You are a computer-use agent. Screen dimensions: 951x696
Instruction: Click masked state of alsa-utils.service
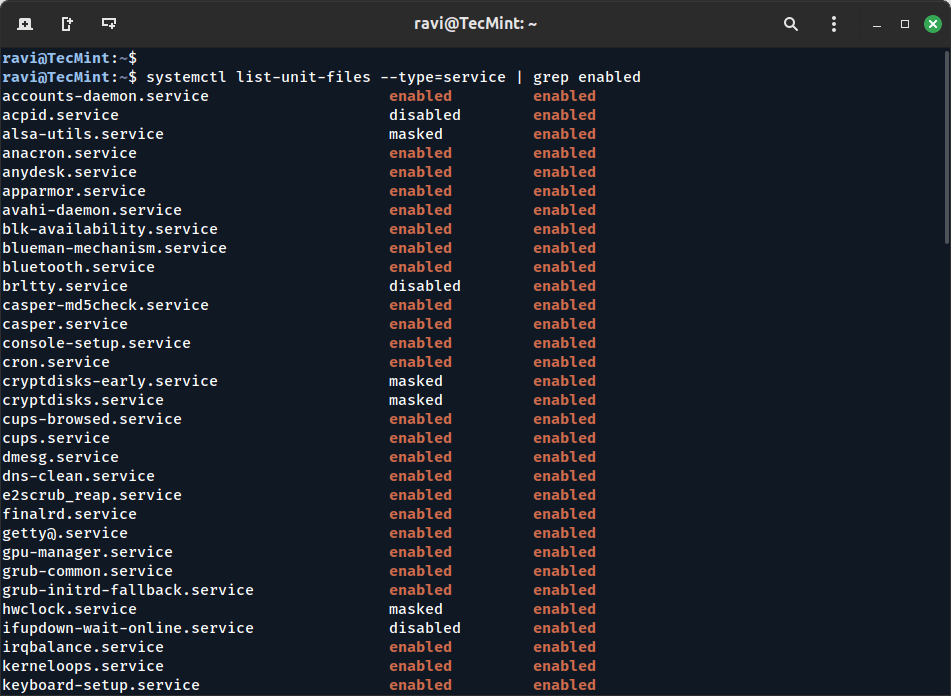(x=415, y=134)
